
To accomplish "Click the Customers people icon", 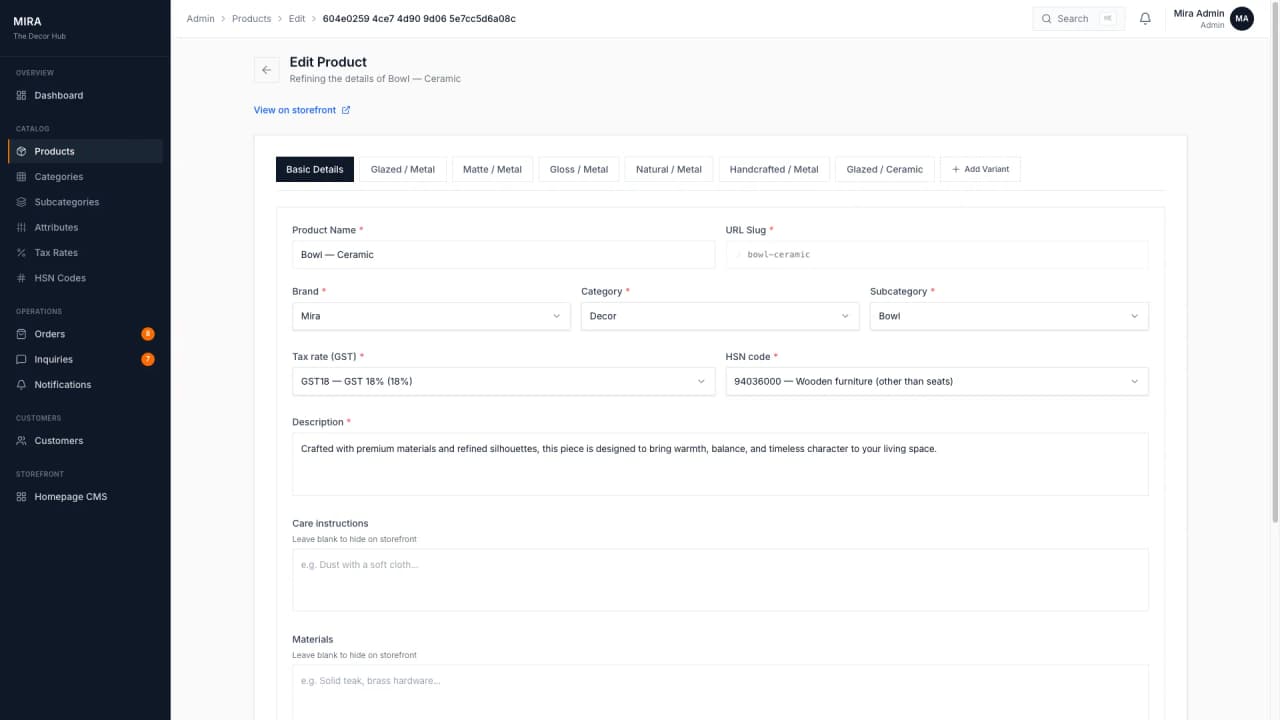I will tap(22, 441).
